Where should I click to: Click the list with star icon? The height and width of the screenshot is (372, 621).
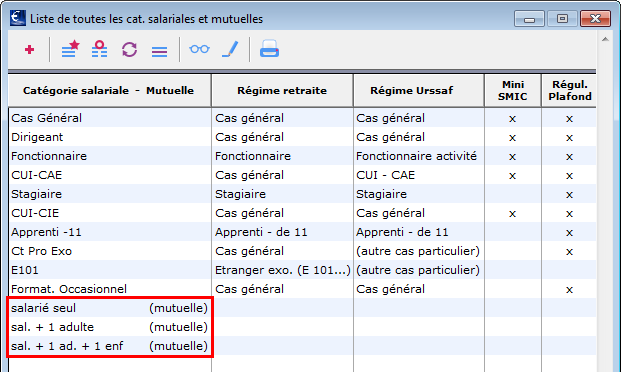tap(70, 49)
